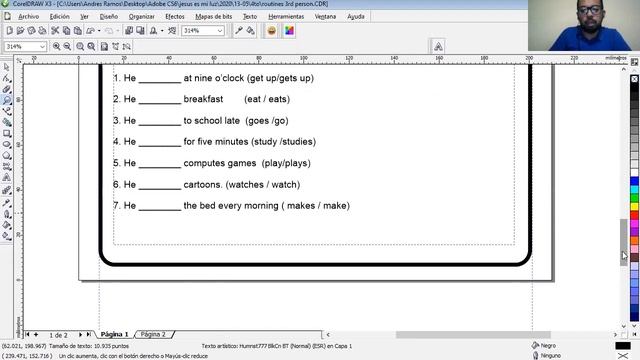Select the Freehand curve tool
This screenshot has width=640, height=360.
pos(7,111)
